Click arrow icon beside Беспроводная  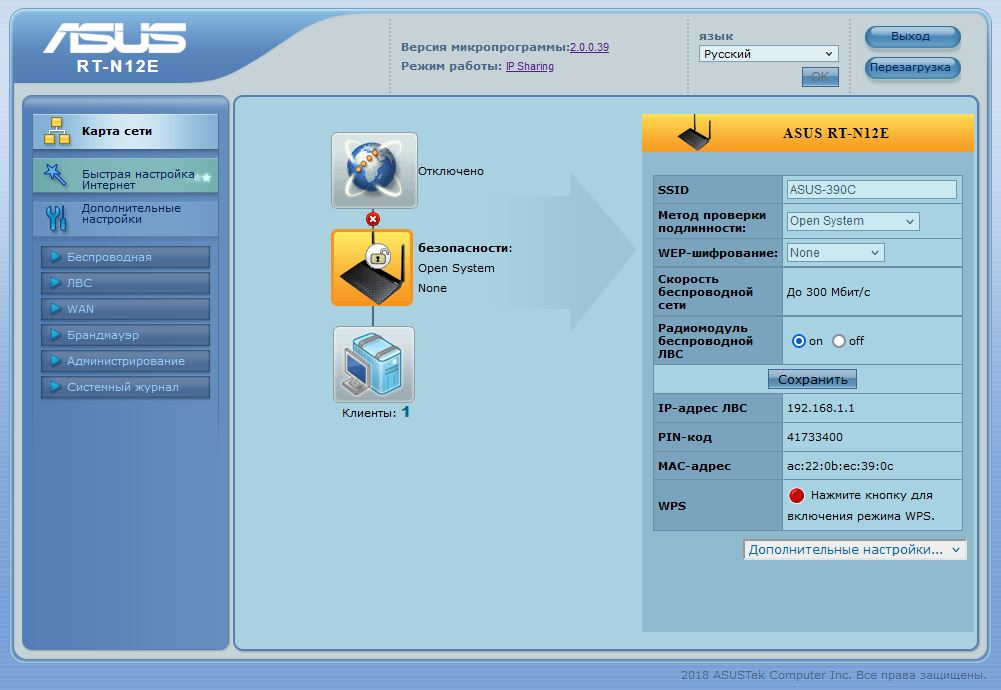[56, 257]
